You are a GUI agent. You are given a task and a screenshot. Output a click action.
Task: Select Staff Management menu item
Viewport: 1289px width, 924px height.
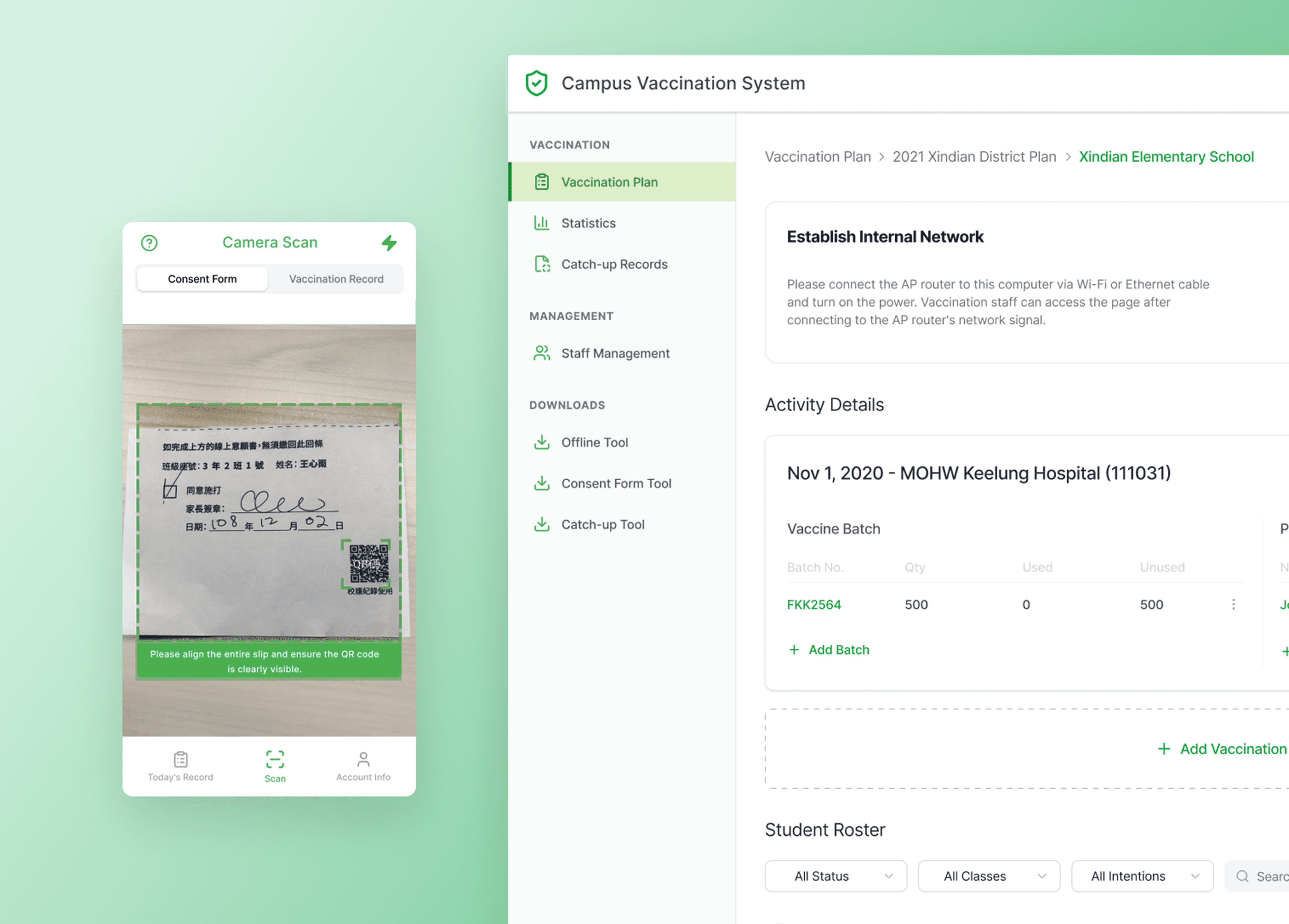[x=615, y=353]
